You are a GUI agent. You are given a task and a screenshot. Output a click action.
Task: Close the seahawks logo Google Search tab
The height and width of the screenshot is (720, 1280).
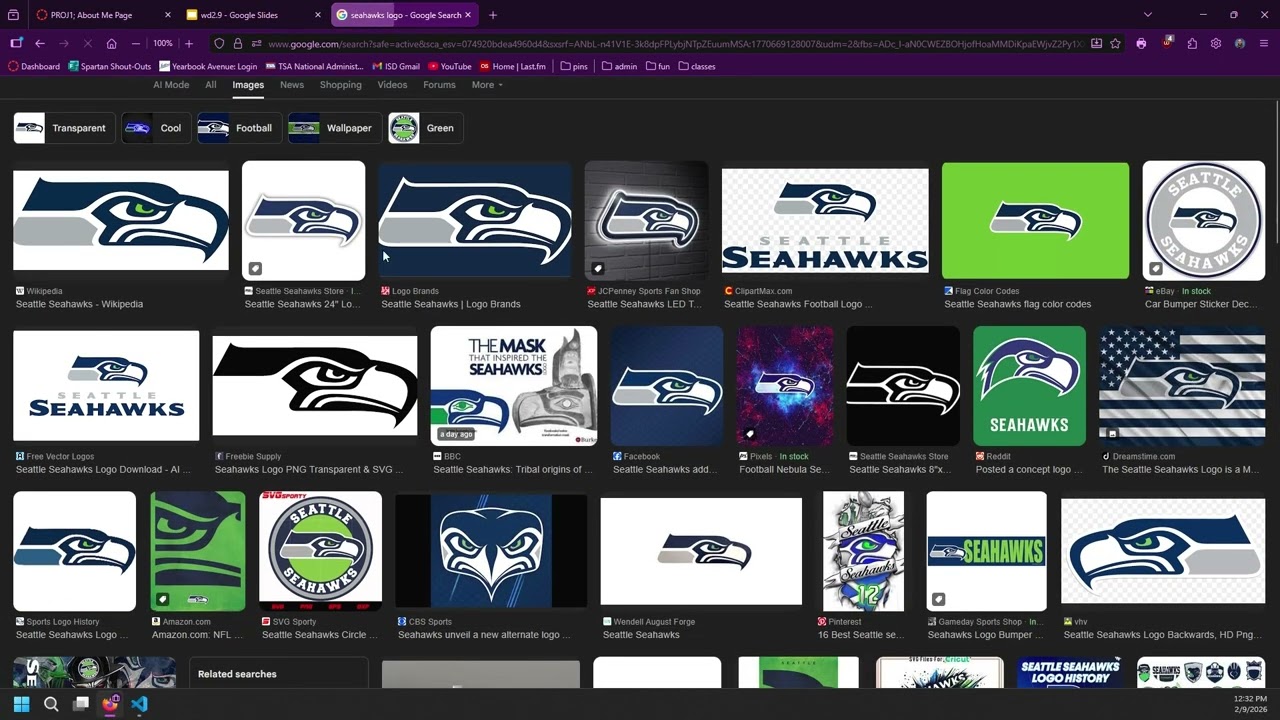(x=468, y=15)
